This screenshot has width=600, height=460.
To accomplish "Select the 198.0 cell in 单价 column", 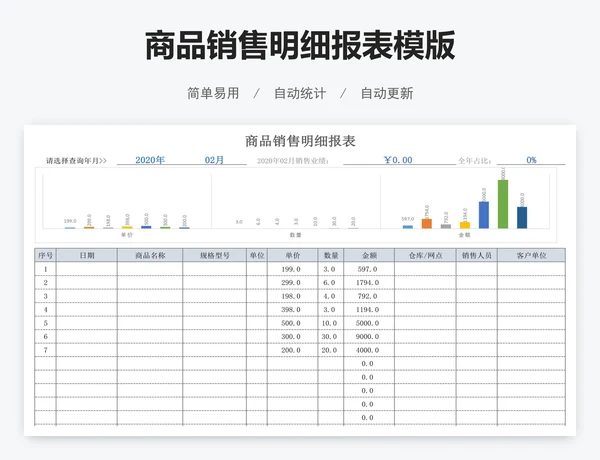I will click(x=292, y=296).
